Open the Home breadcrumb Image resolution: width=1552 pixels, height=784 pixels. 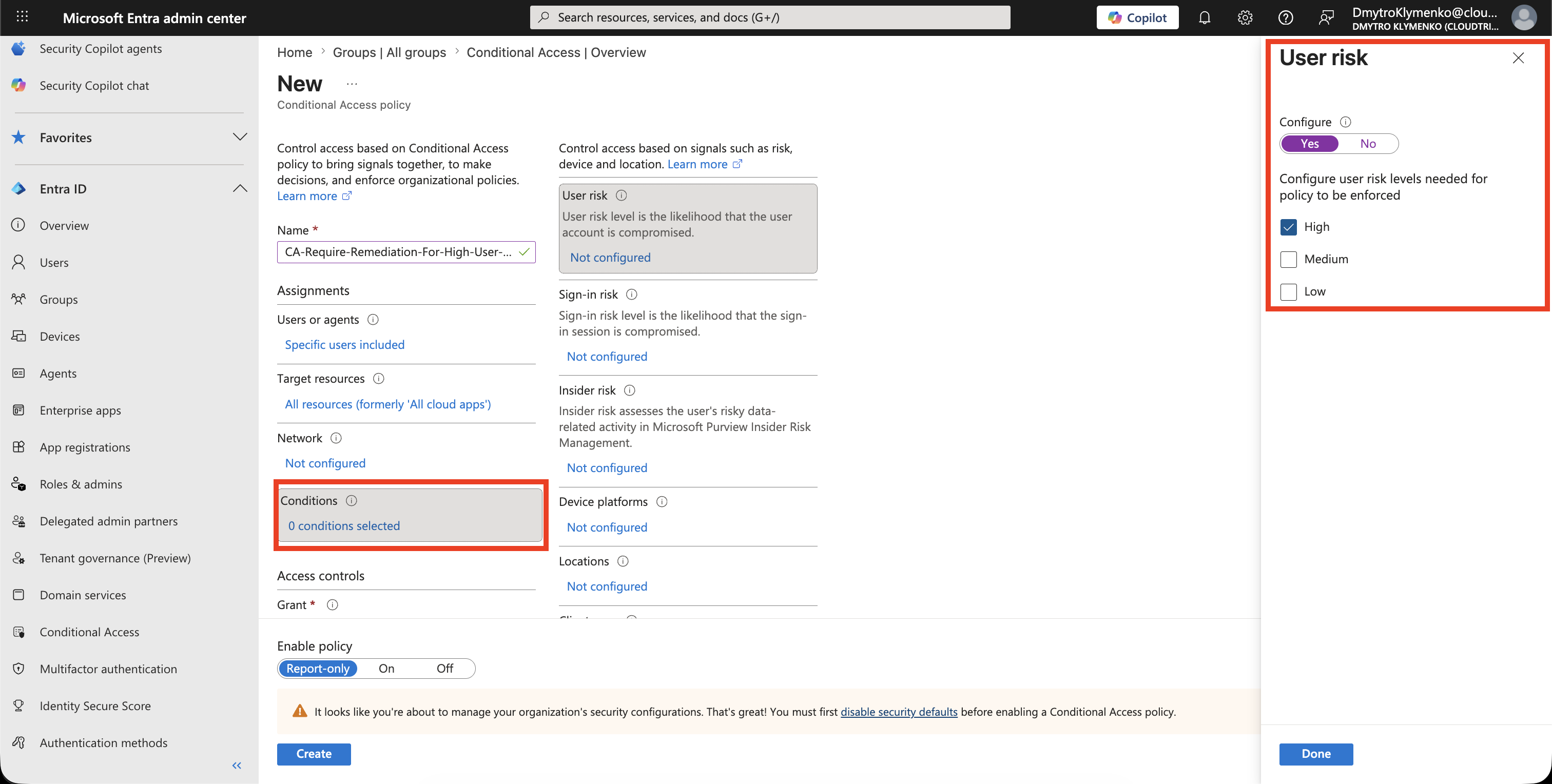(x=295, y=52)
